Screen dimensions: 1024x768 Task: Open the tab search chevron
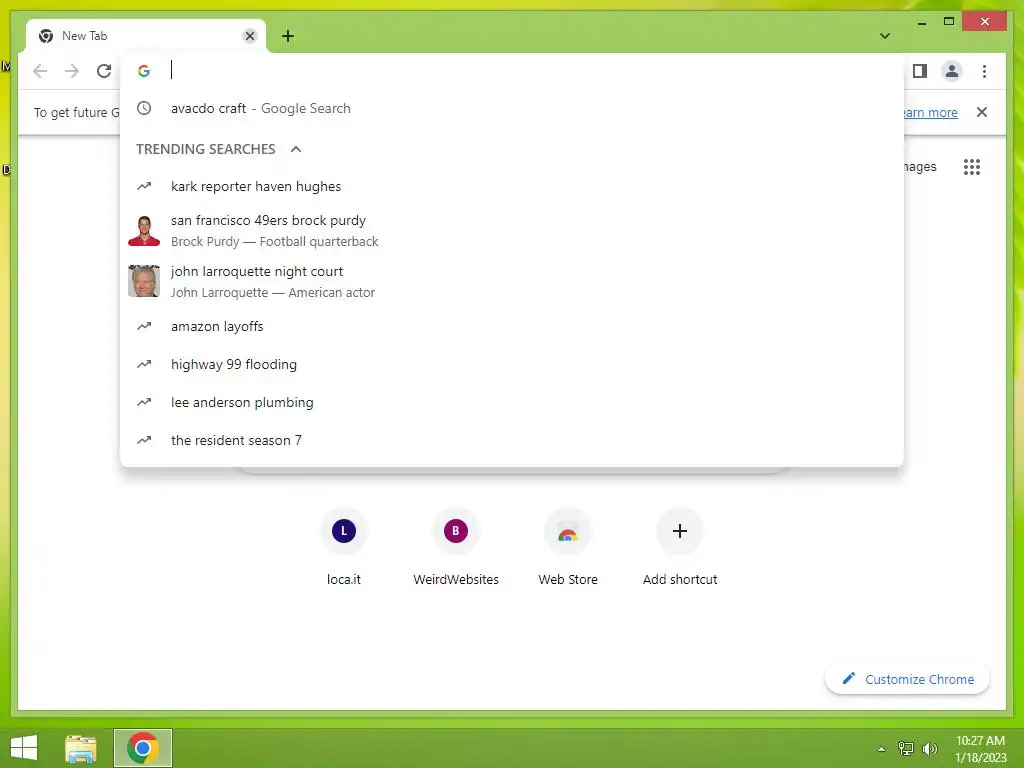885,36
